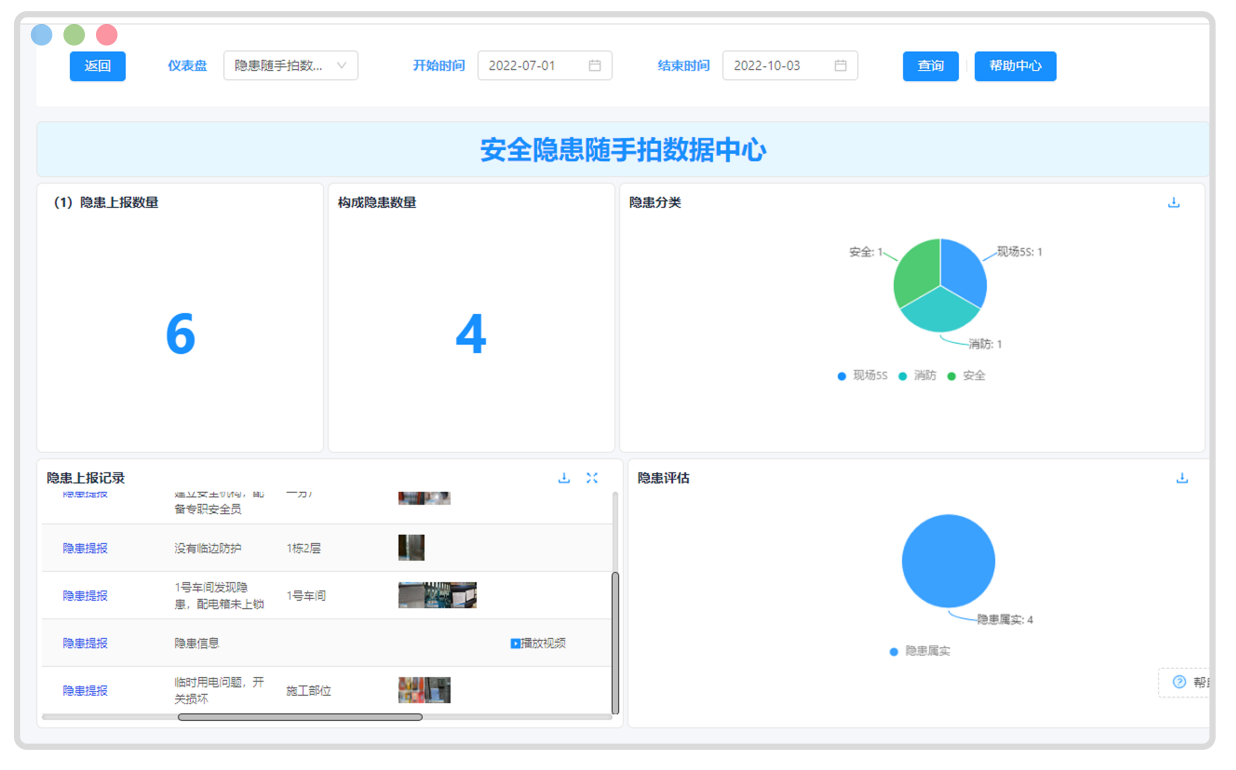Viewport: 1236px width, 770px height.
Task: Download the 隐患上报记录 table data
Action: pyautogui.click(x=563, y=478)
